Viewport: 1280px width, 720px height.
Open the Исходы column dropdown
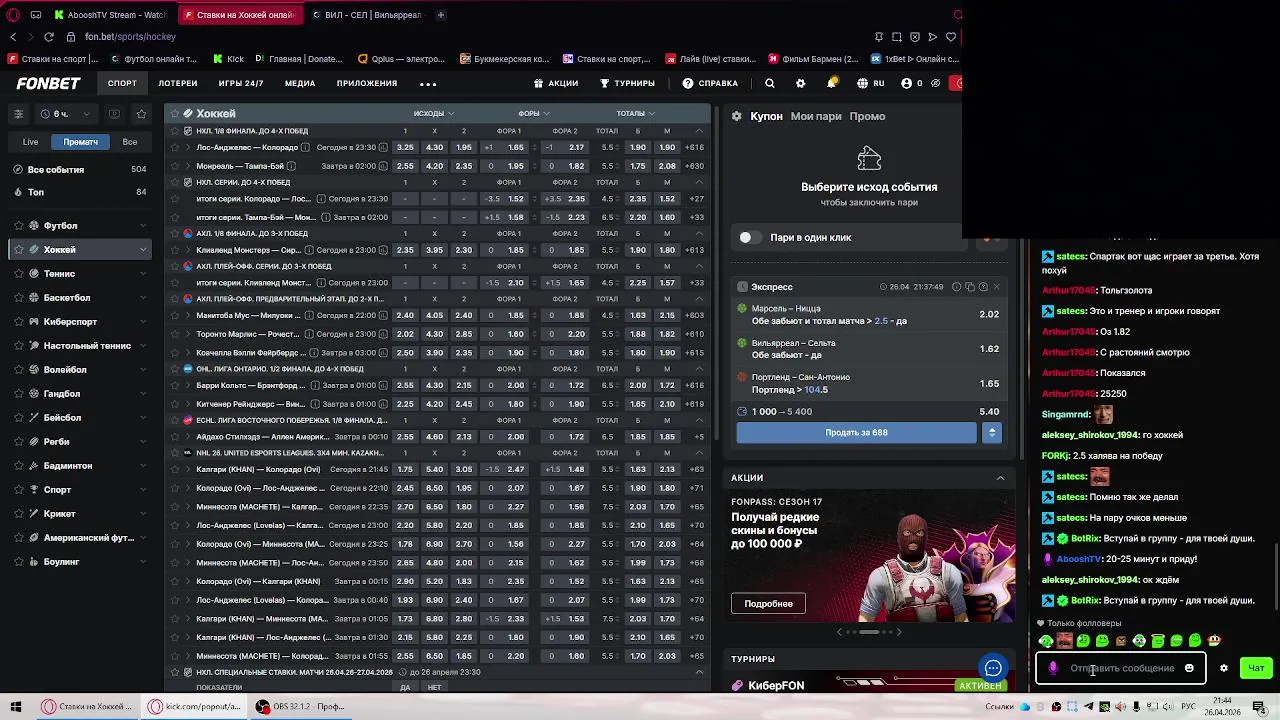click(434, 113)
